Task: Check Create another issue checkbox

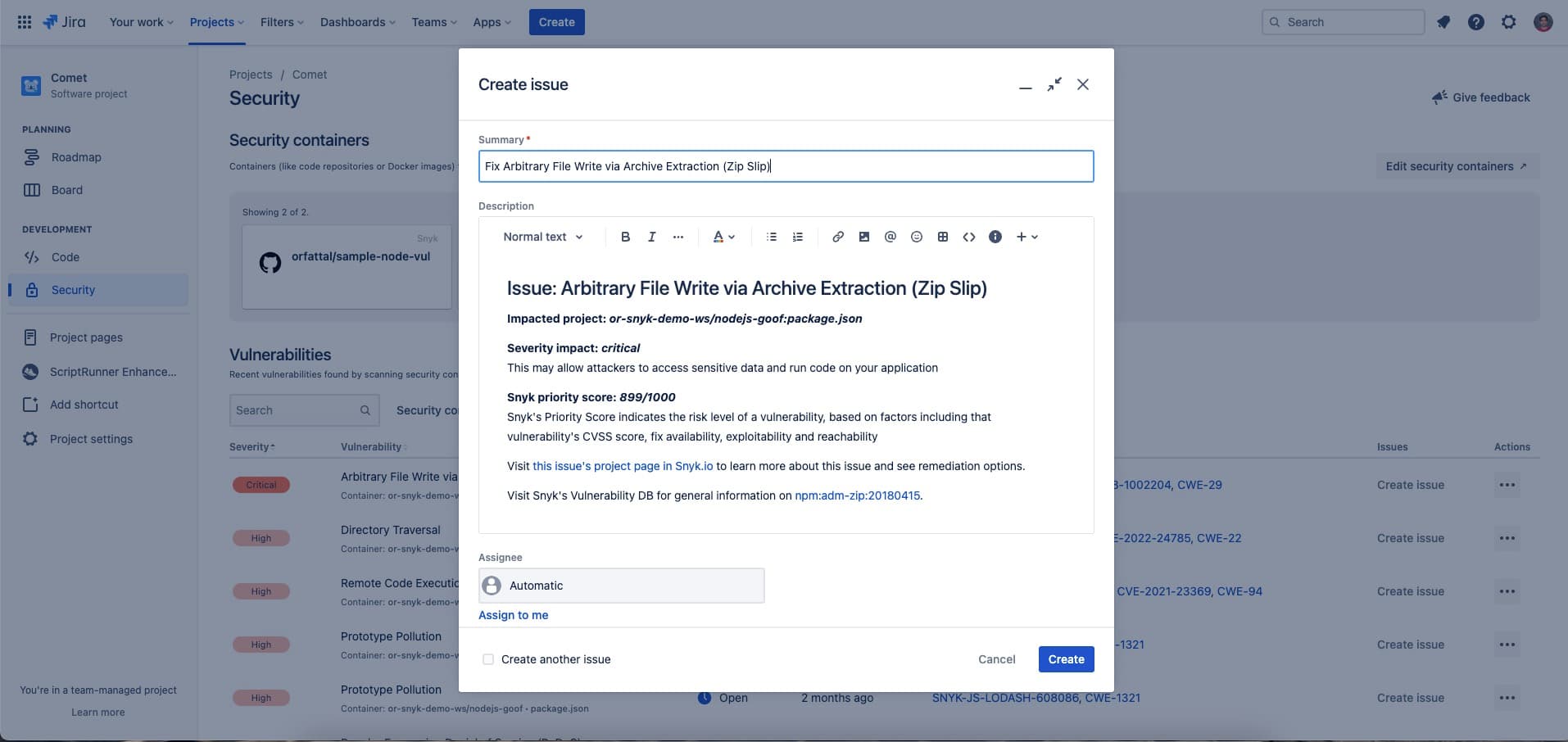Action: tap(488, 659)
